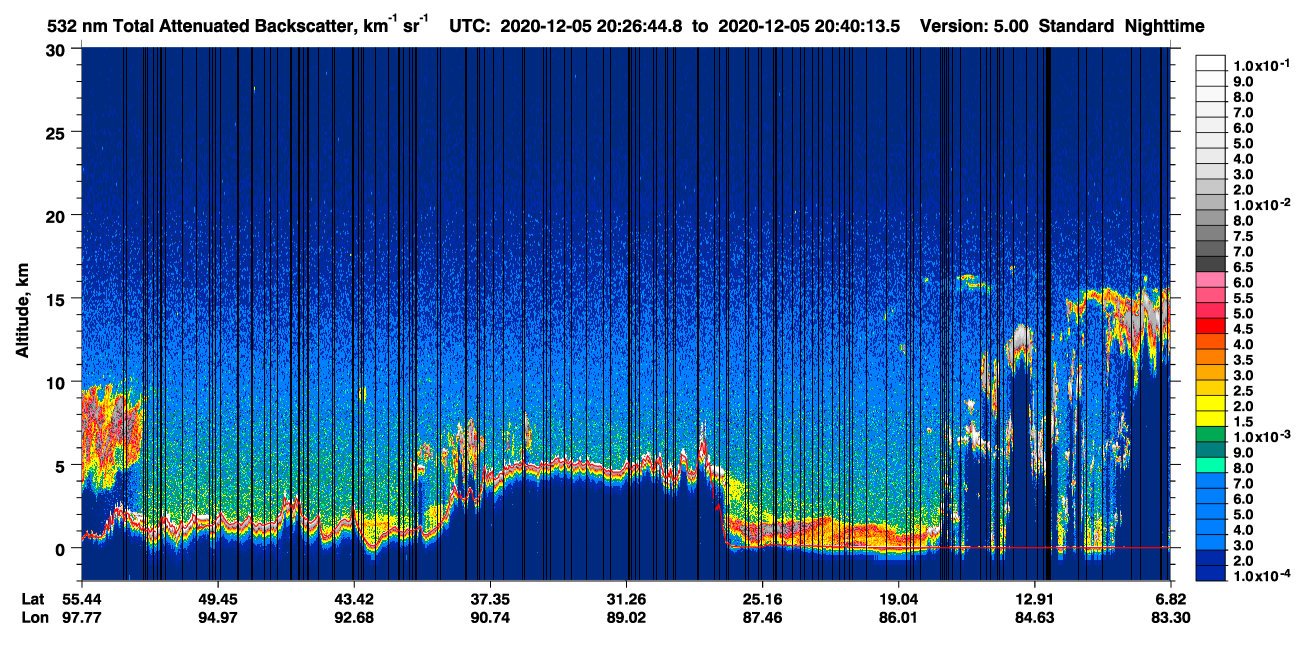
Task: Click the longitude value "92.68"
Action: pyautogui.click(x=354, y=617)
